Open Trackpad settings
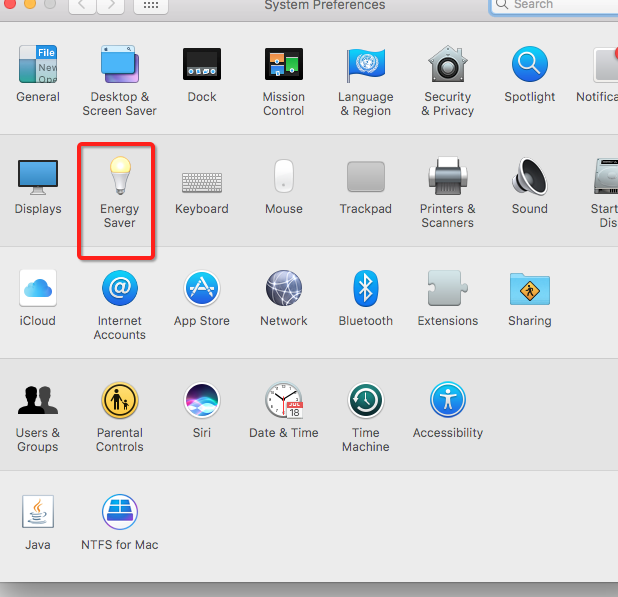Viewport: 618px width, 597px height. [366, 187]
